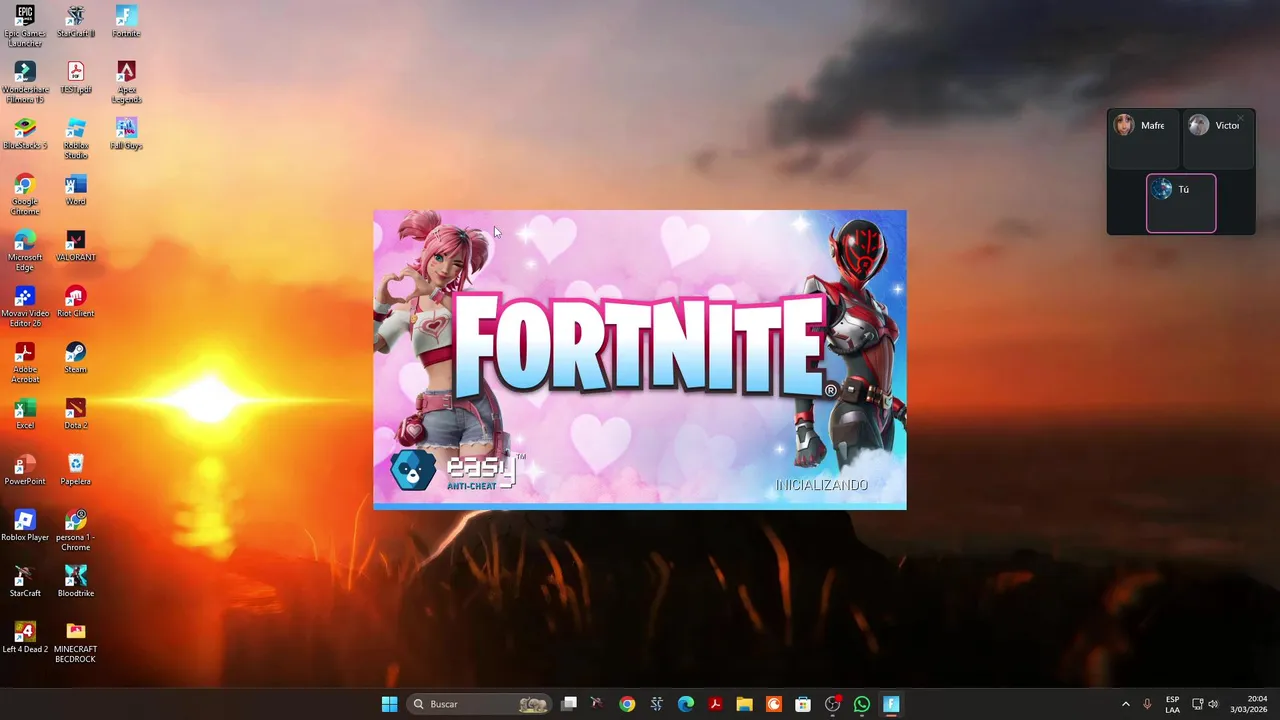Image resolution: width=1280 pixels, height=720 pixels.
Task: Click the Buscar search box in taskbar
Action: [481, 704]
